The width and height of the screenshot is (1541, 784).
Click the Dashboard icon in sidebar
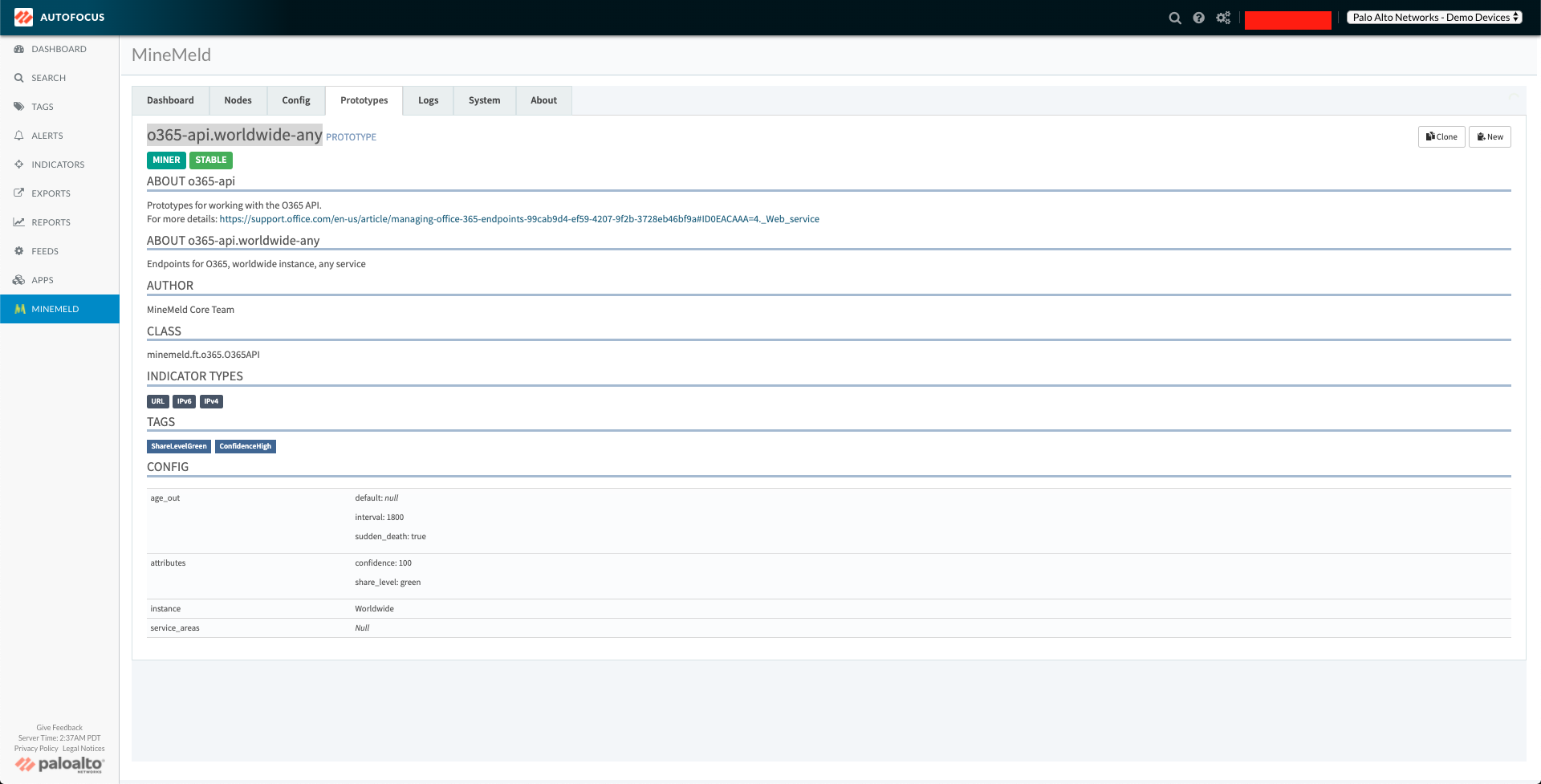(19, 49)
